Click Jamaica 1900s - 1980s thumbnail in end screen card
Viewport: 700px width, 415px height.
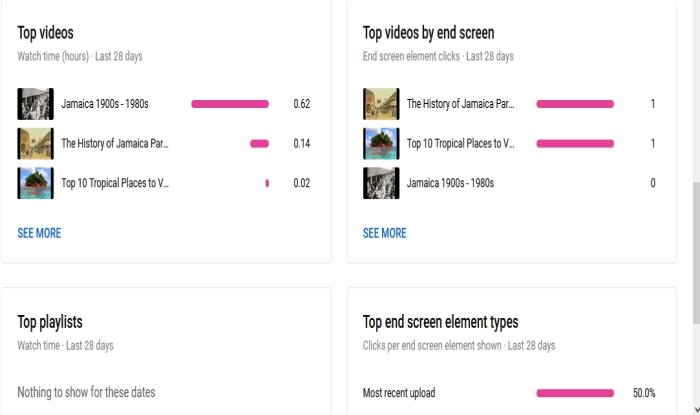click(x=380, y=183)
